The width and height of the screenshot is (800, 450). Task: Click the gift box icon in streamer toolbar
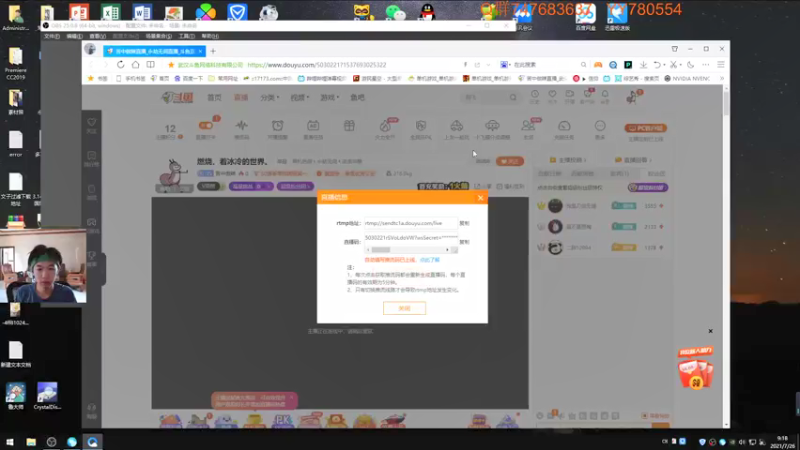point(349,126)
